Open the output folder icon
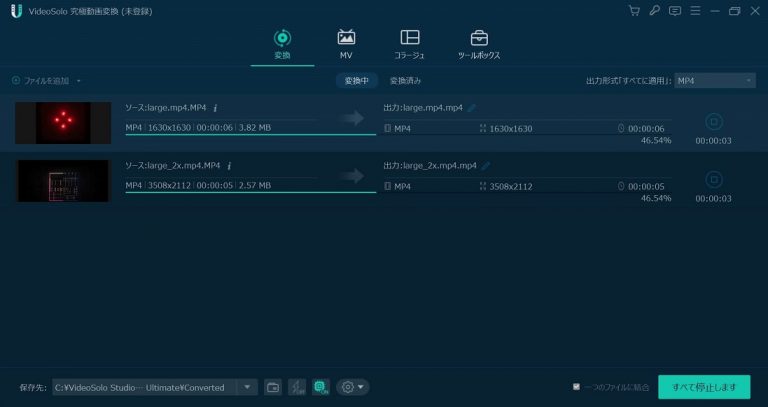 pos(273,387)
